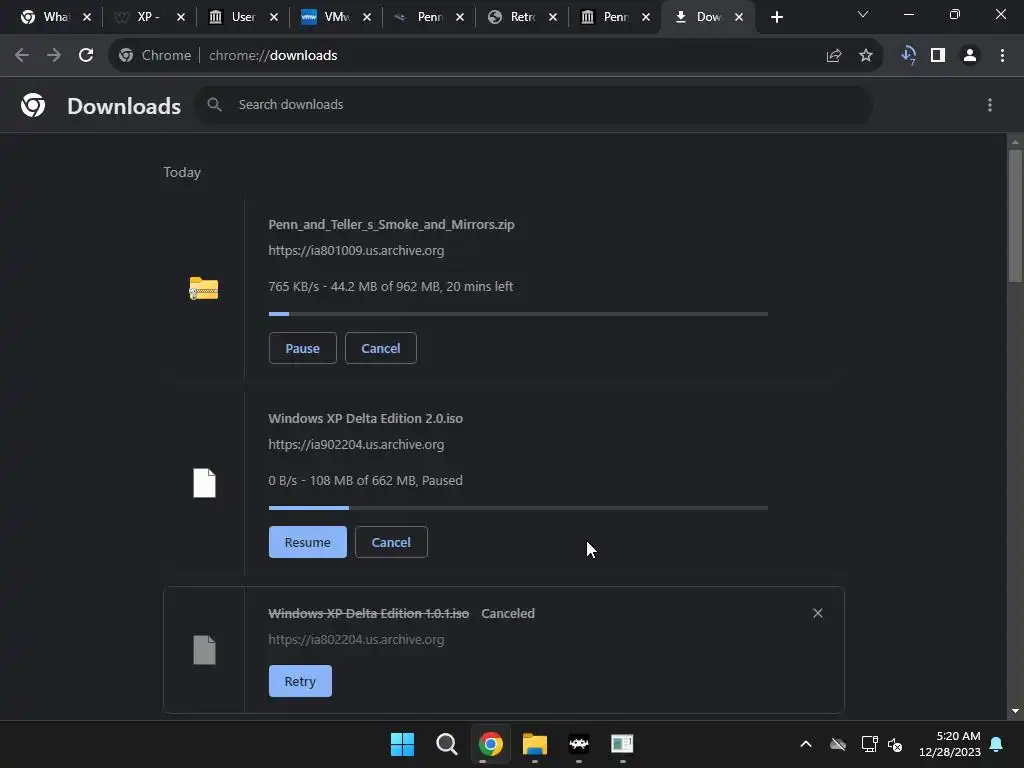Open File Explorer from the taskbar

[x=535, y=744]
